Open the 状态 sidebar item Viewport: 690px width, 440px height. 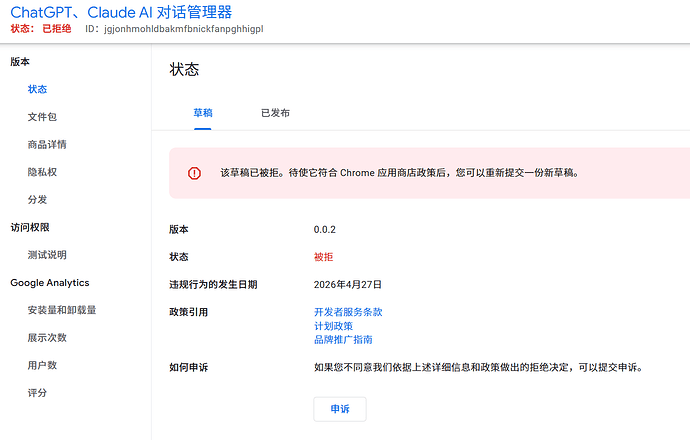click(37, 89)
